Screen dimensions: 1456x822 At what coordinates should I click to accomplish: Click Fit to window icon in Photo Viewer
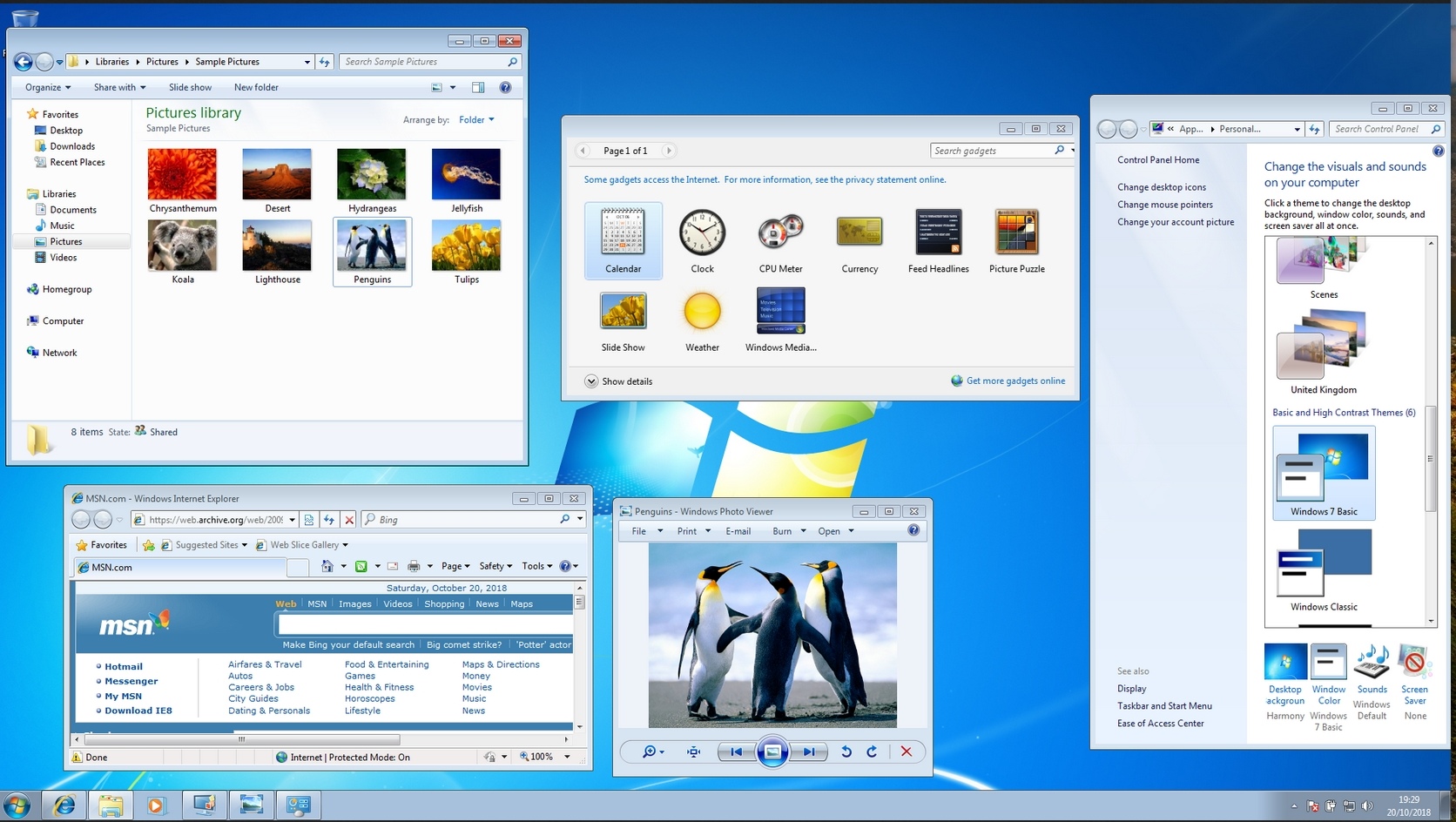[693, 751]
